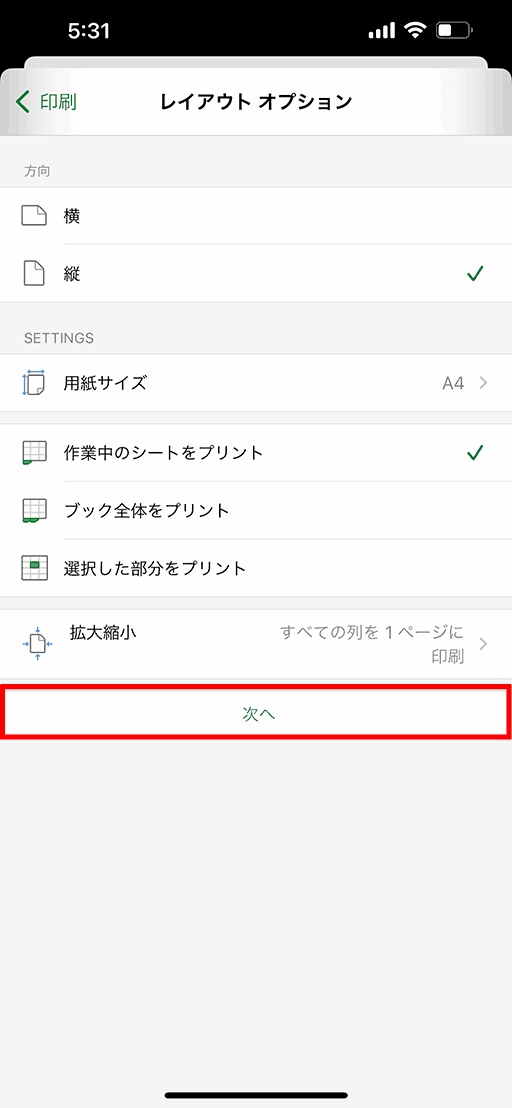Select 横 landscape orientation

click(x=256, y=216)
